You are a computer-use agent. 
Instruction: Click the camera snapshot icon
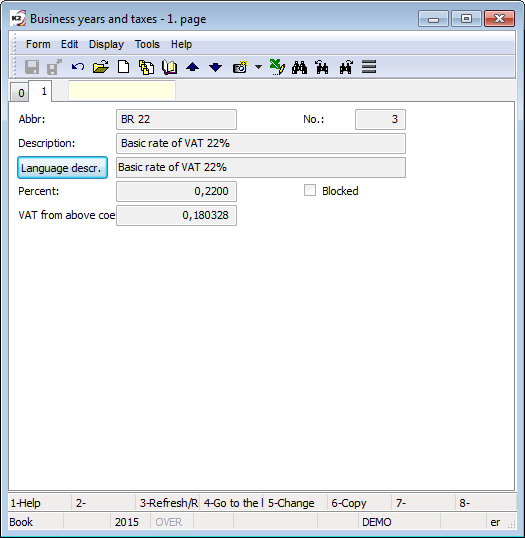coord(240,67)
